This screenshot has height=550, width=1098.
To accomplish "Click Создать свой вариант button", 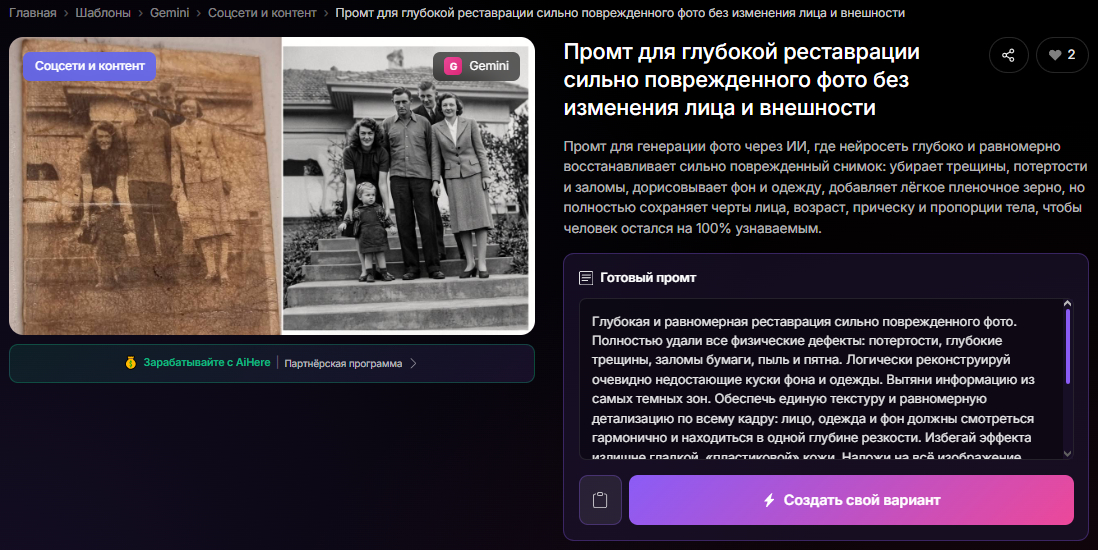I will 851,500.
